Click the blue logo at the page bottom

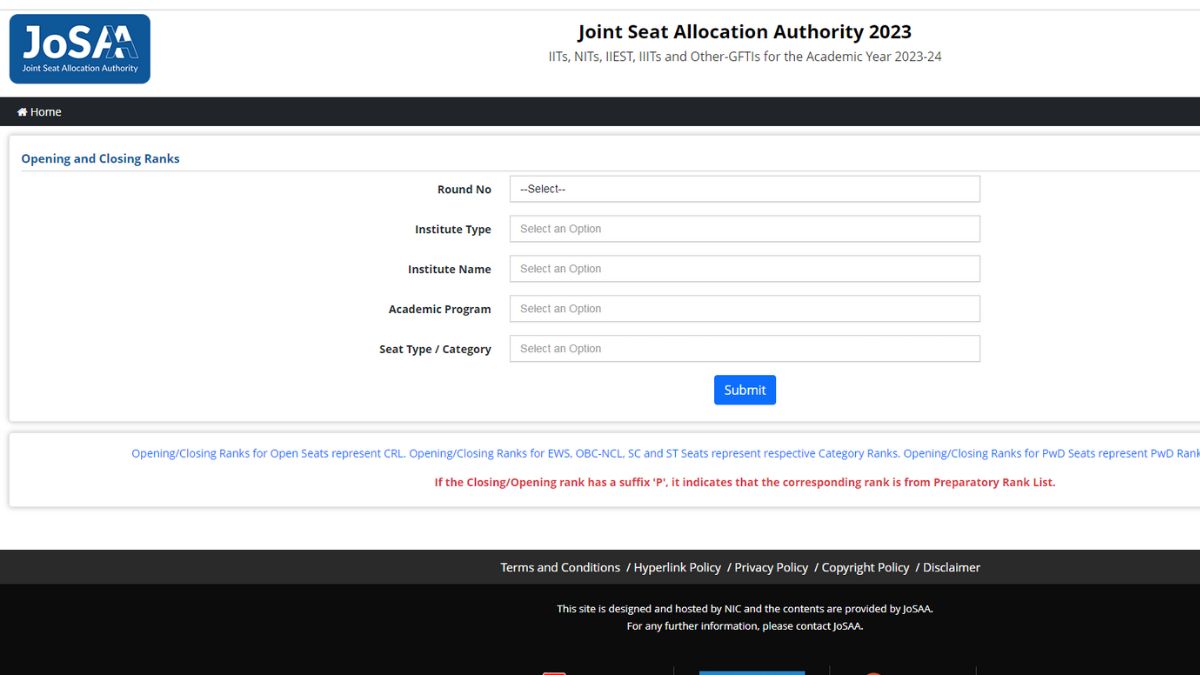pos(752,672)
